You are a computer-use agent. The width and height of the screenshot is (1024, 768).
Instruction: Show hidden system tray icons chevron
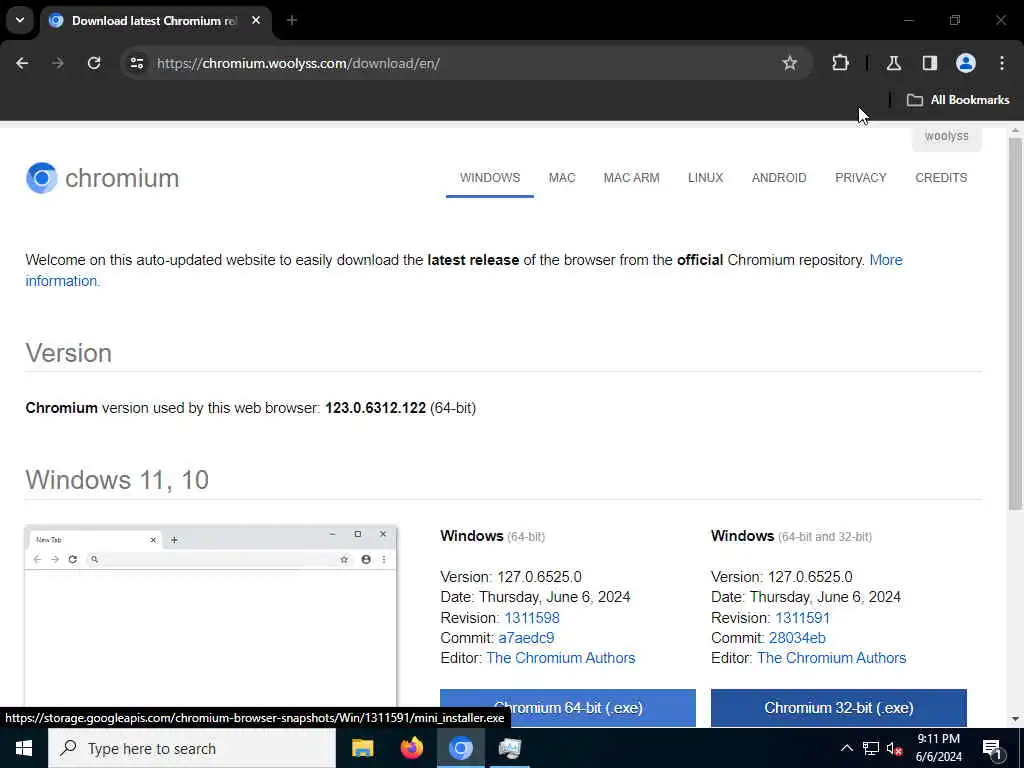[x=846, y=748]
